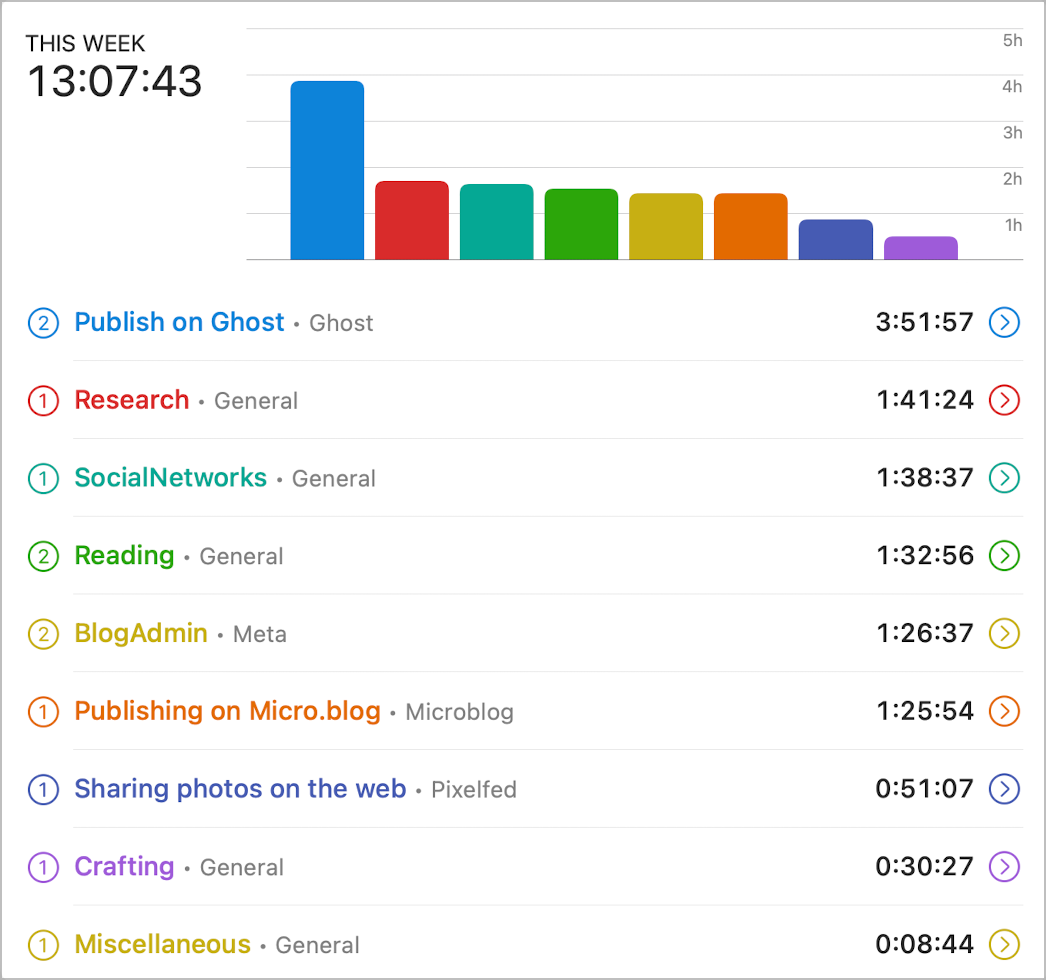Expand the Miscellaneous entry chevron
The width and height of the screenshot is (1046, 980).
pos(1004,944)
